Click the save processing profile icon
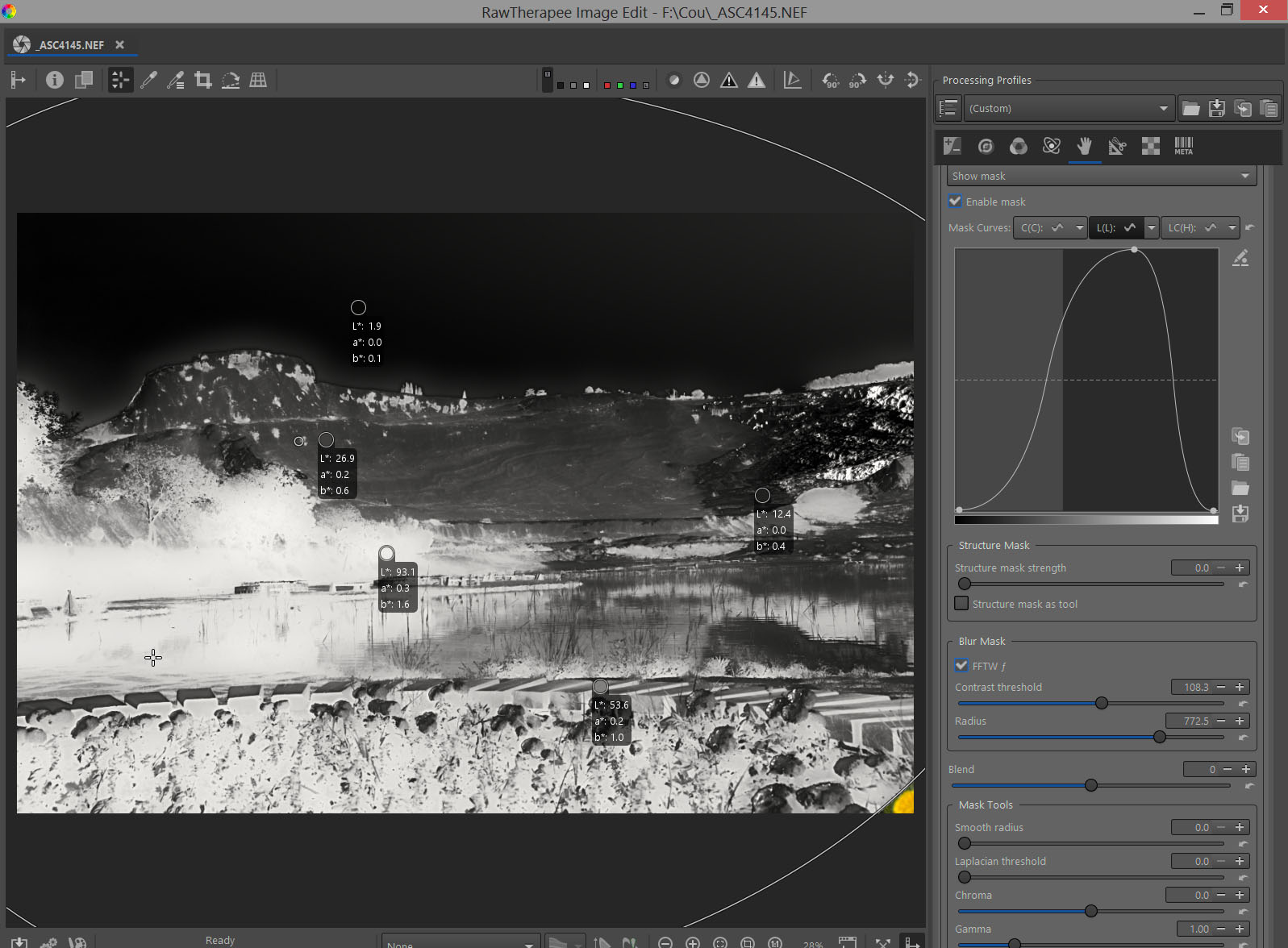This screenshot has height=948, width=1288. coord(1217,108)
